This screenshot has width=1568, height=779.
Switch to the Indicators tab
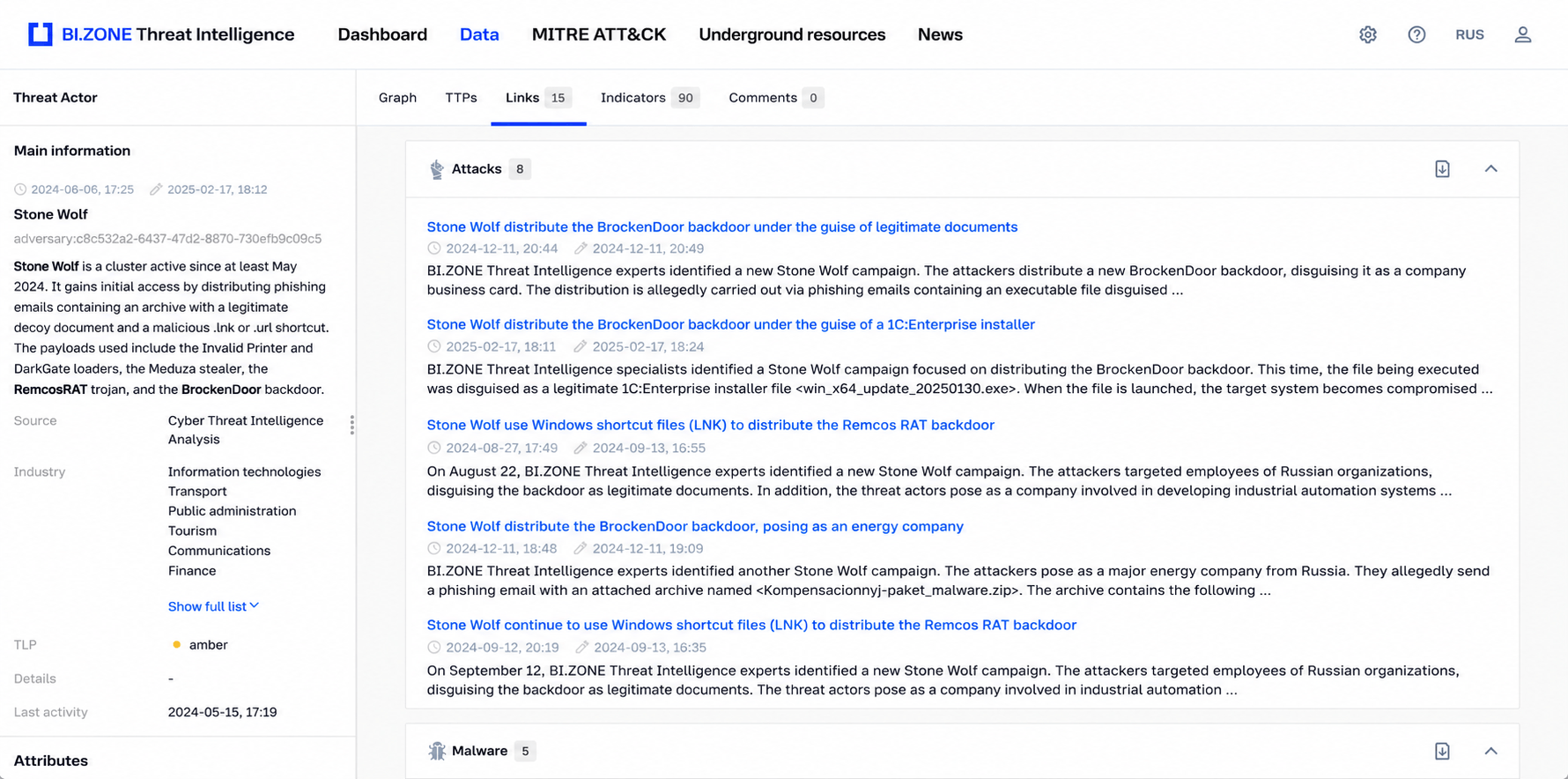(x=649, y=98)
